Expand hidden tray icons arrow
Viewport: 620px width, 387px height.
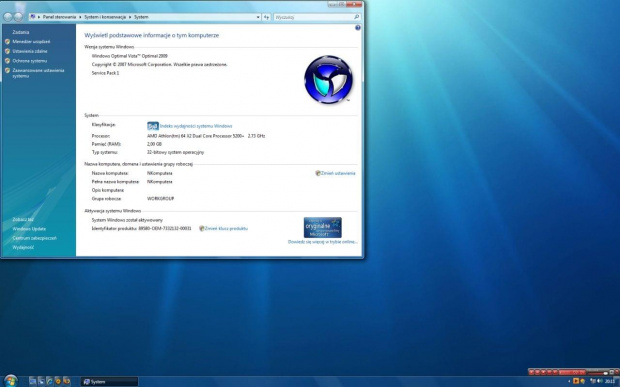tap(569, 381)
